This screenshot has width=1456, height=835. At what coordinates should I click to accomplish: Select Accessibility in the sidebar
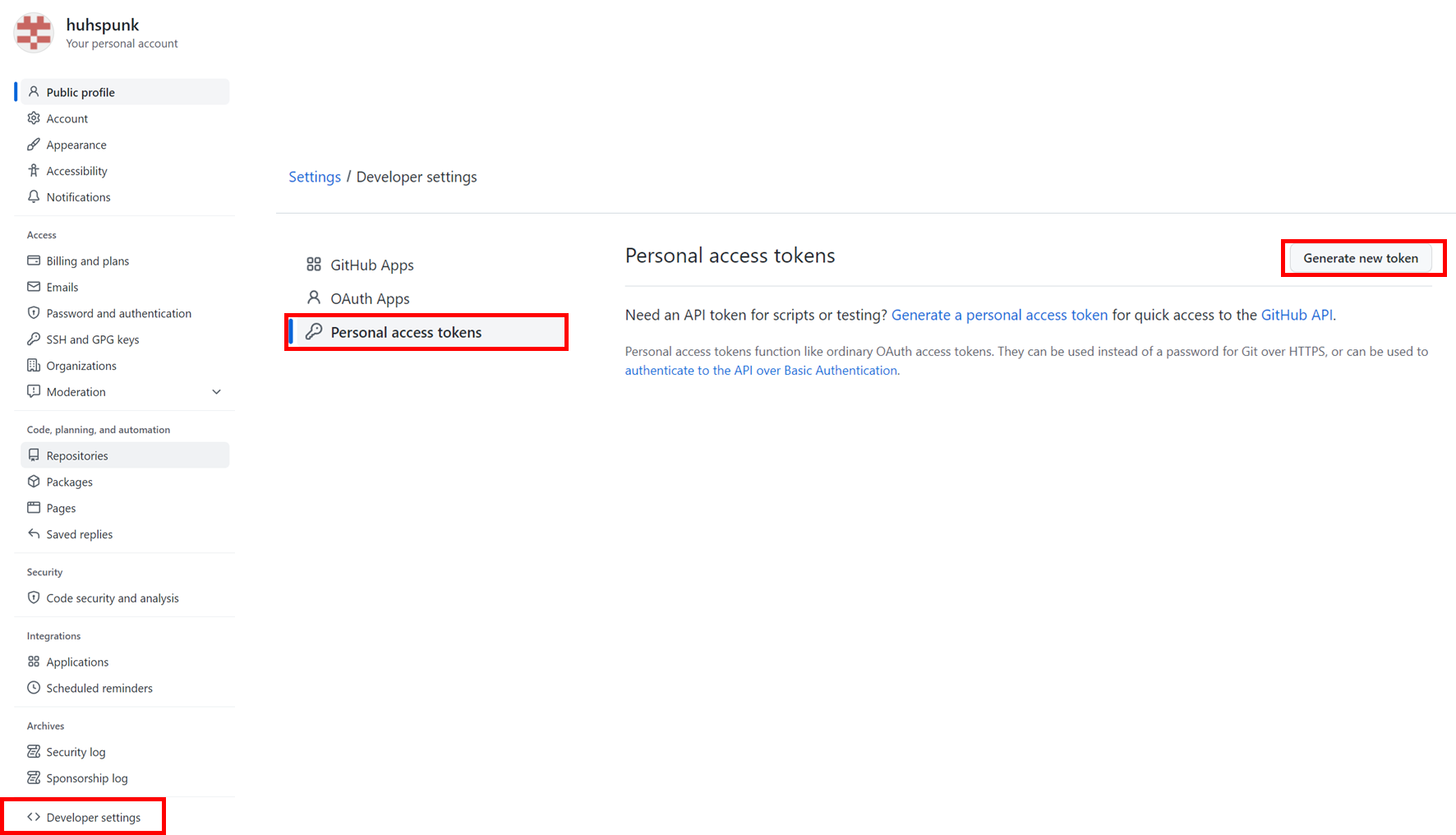125,171
